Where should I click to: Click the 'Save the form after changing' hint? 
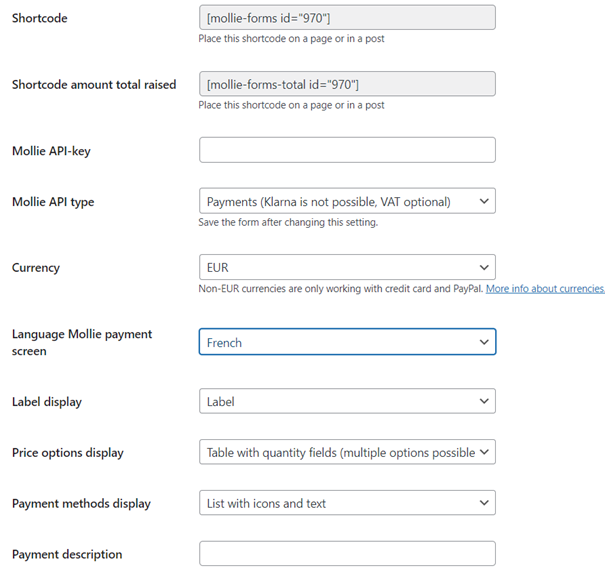(288, 222)
